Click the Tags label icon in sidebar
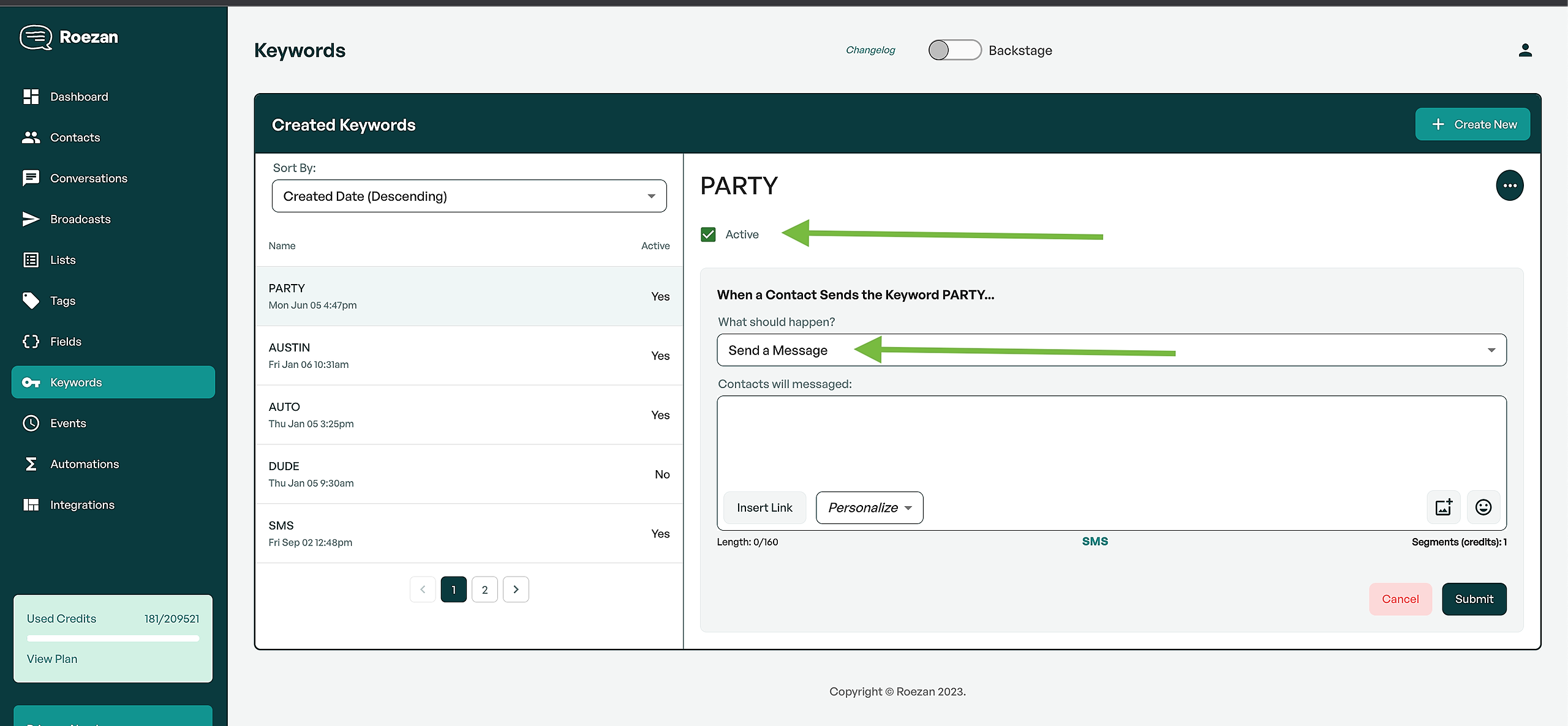This screenshot has height=726, width=1568. coord(31,301)
